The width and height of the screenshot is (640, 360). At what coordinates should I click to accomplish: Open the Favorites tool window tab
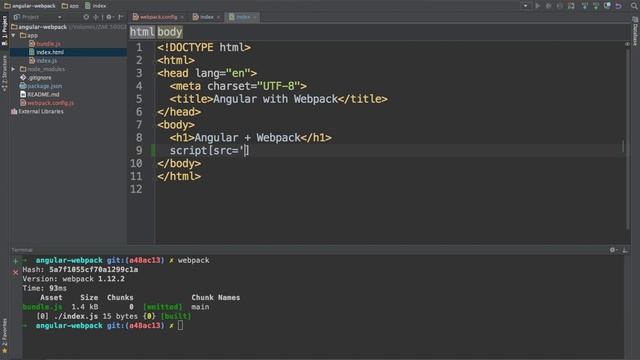(4, 335)
